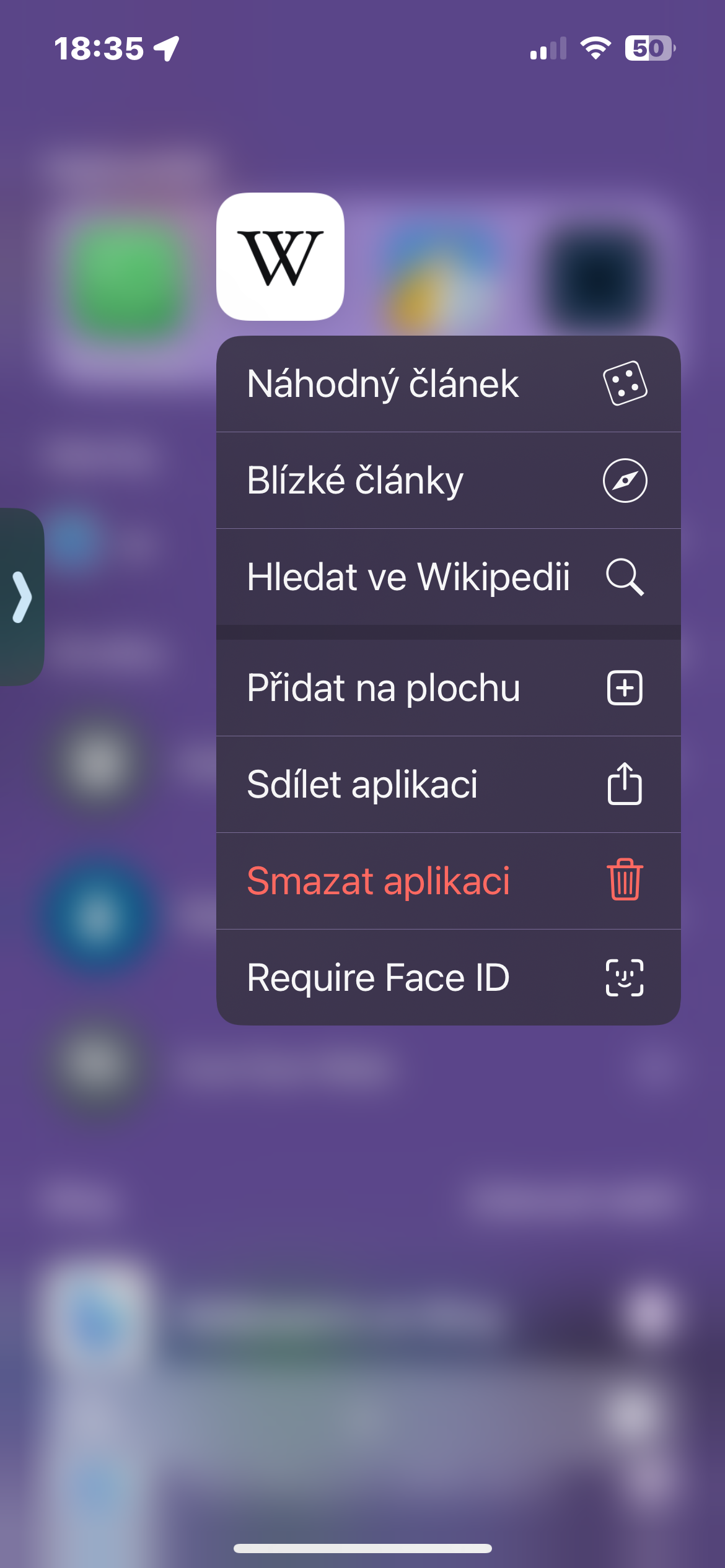Open Hledat ve Wikipedii option
725x1568 pixels.
(408, 577)
